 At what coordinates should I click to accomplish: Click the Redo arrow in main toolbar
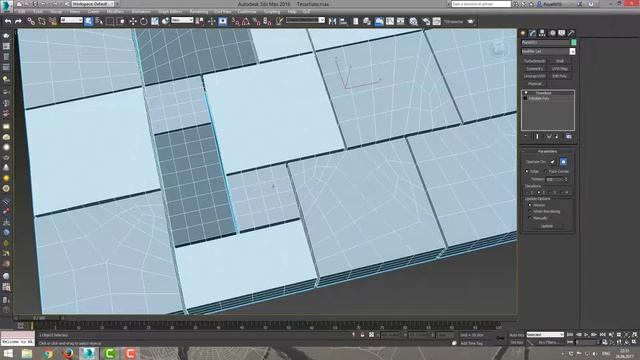(18, 21)
